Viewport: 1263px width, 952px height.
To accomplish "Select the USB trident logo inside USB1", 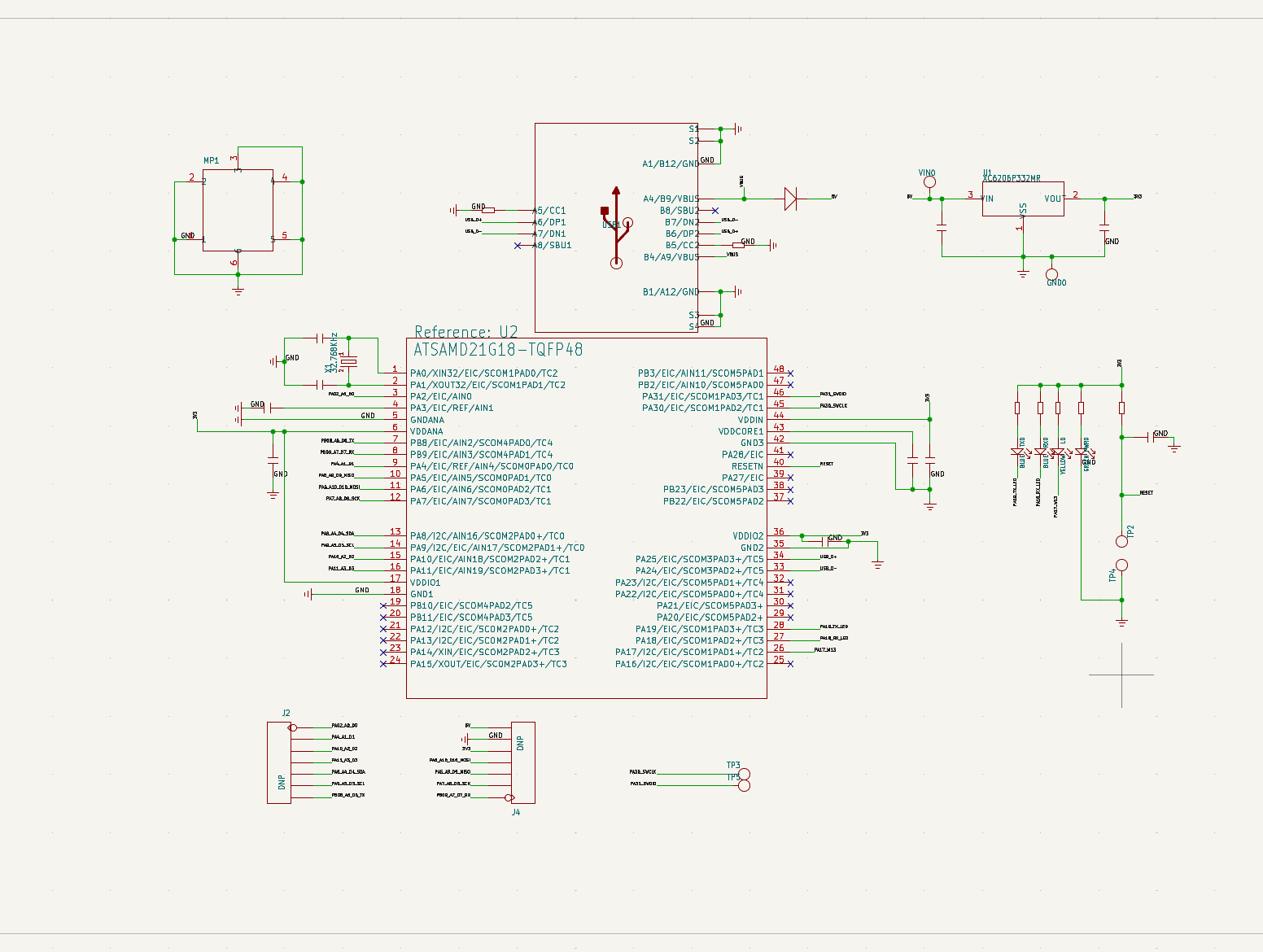I will 616,227.
